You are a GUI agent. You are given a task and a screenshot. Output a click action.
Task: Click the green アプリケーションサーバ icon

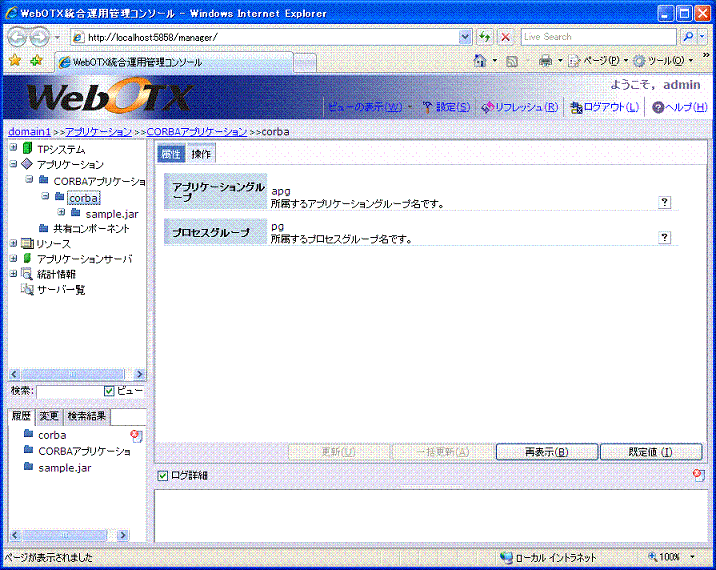click(x=27, y=258)
